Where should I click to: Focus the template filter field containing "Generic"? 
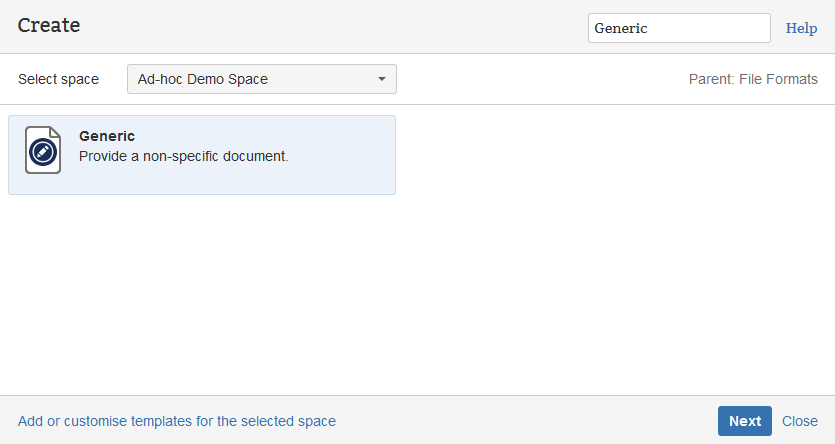678,28
